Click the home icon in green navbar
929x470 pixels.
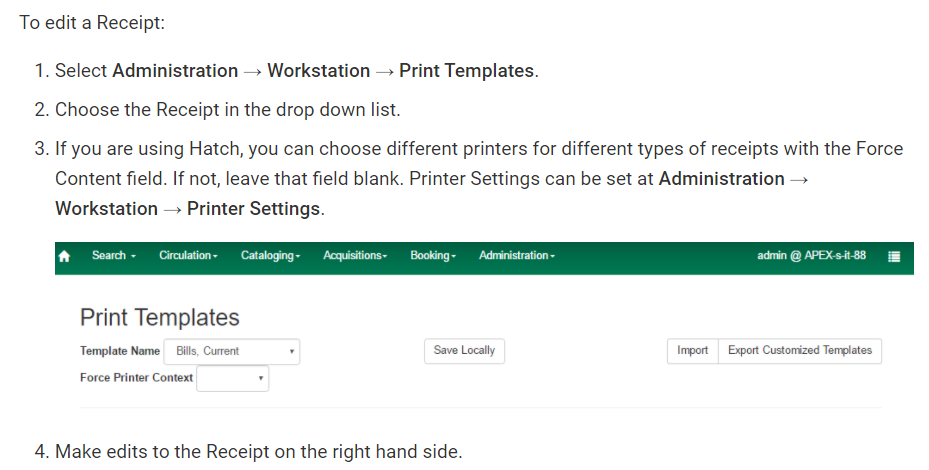pos(65,256)
